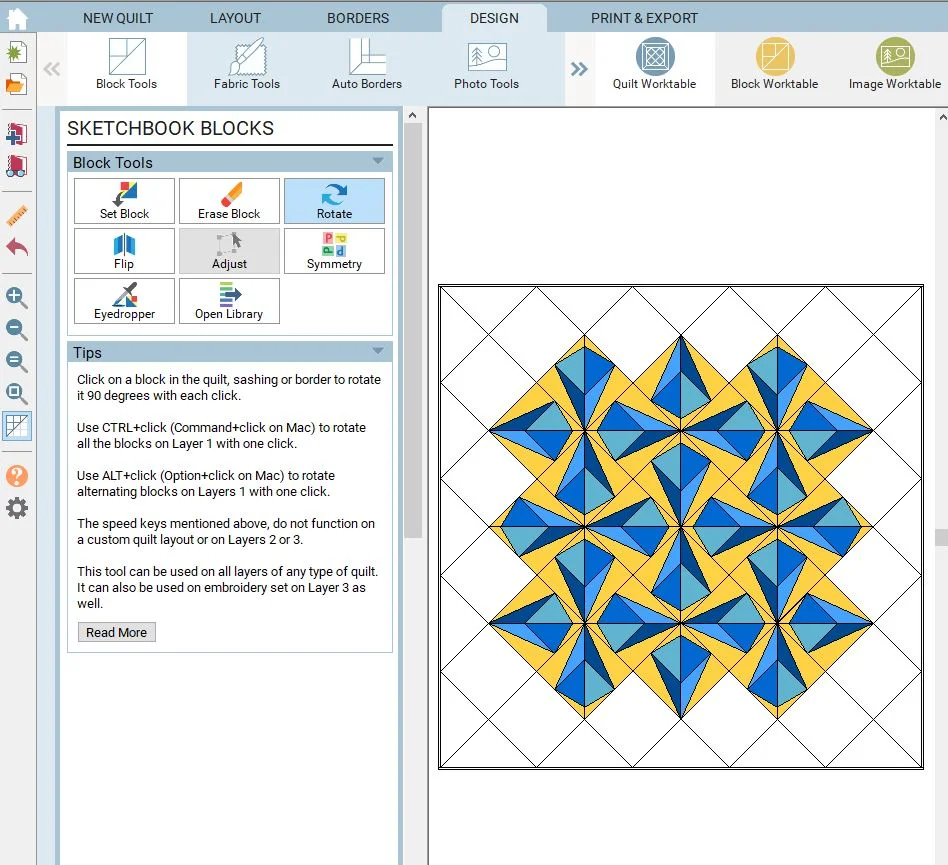Choose the Erase Block tool
The image size is (948, 865).
point(229,201)
